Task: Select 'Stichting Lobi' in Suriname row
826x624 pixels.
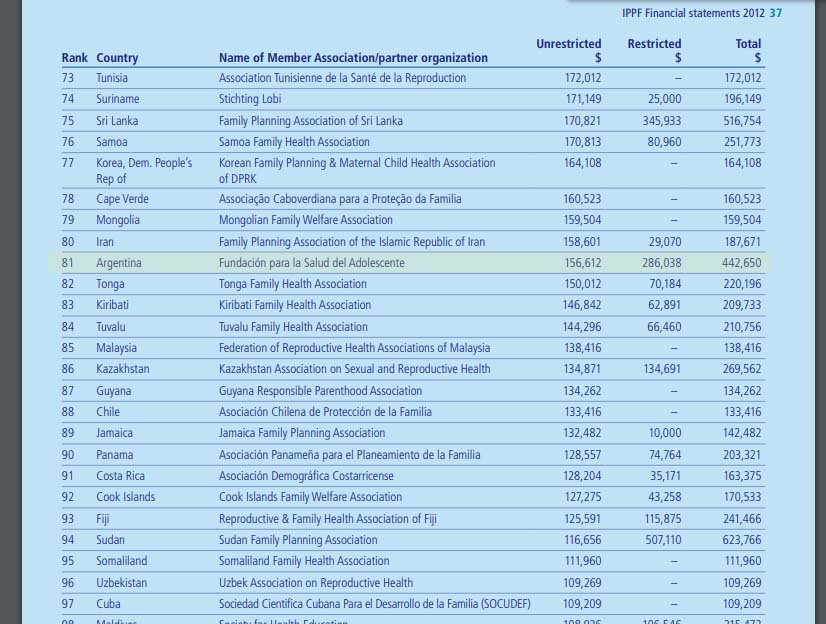Action: click(x=250, y=99)
